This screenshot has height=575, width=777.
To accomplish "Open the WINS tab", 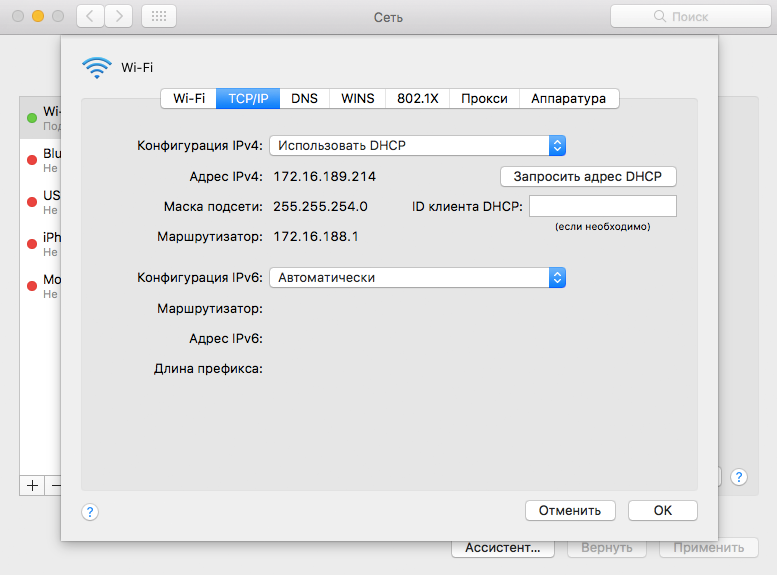I will point(357,98).
